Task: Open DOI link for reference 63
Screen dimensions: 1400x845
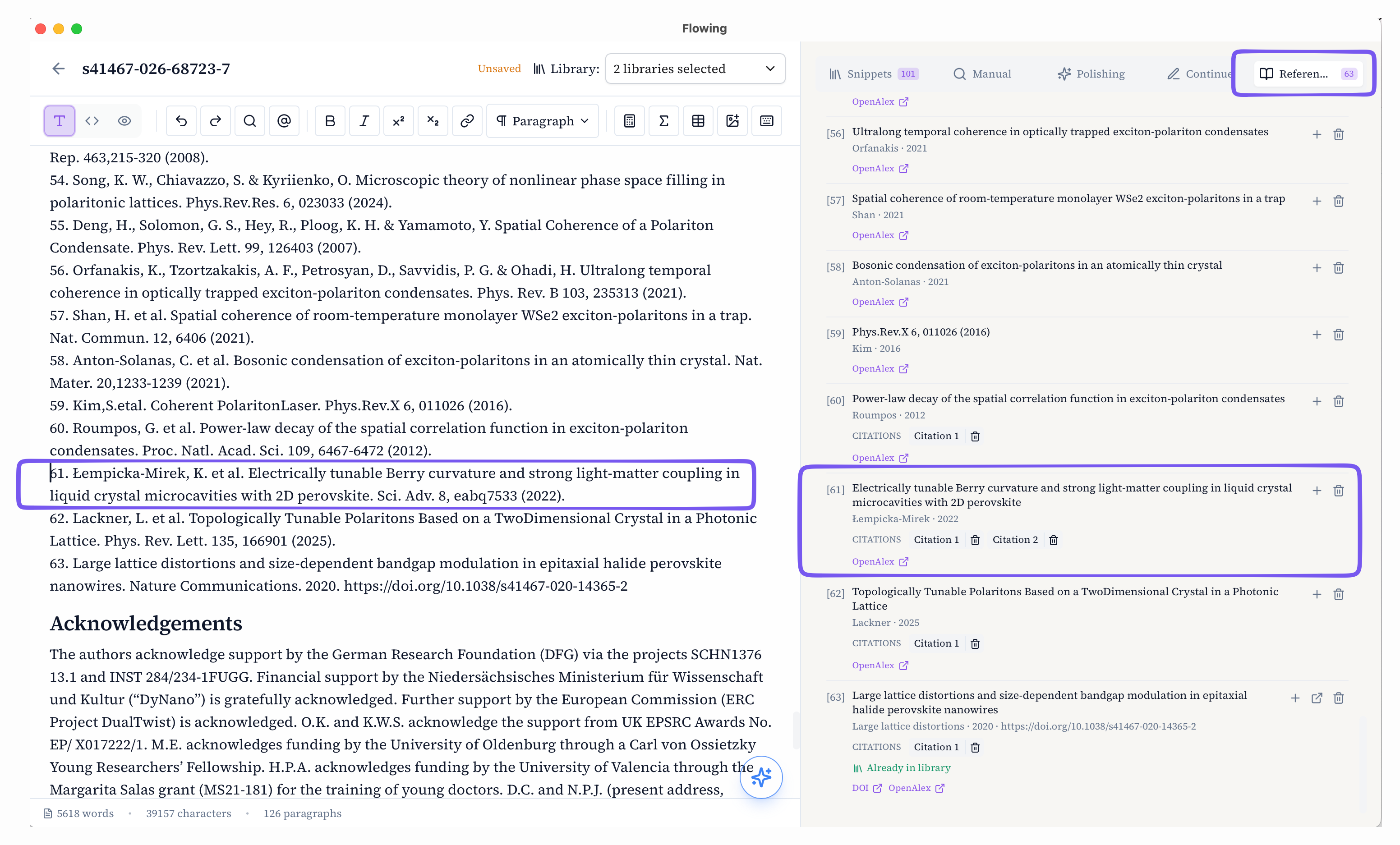Action: pyautogui.click(x=867, y=788)
